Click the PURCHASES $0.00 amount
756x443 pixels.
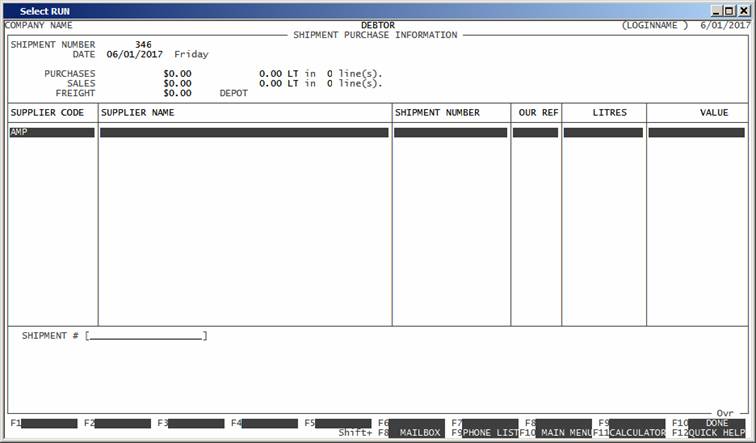pyautogui.click(x=177, y=74)
